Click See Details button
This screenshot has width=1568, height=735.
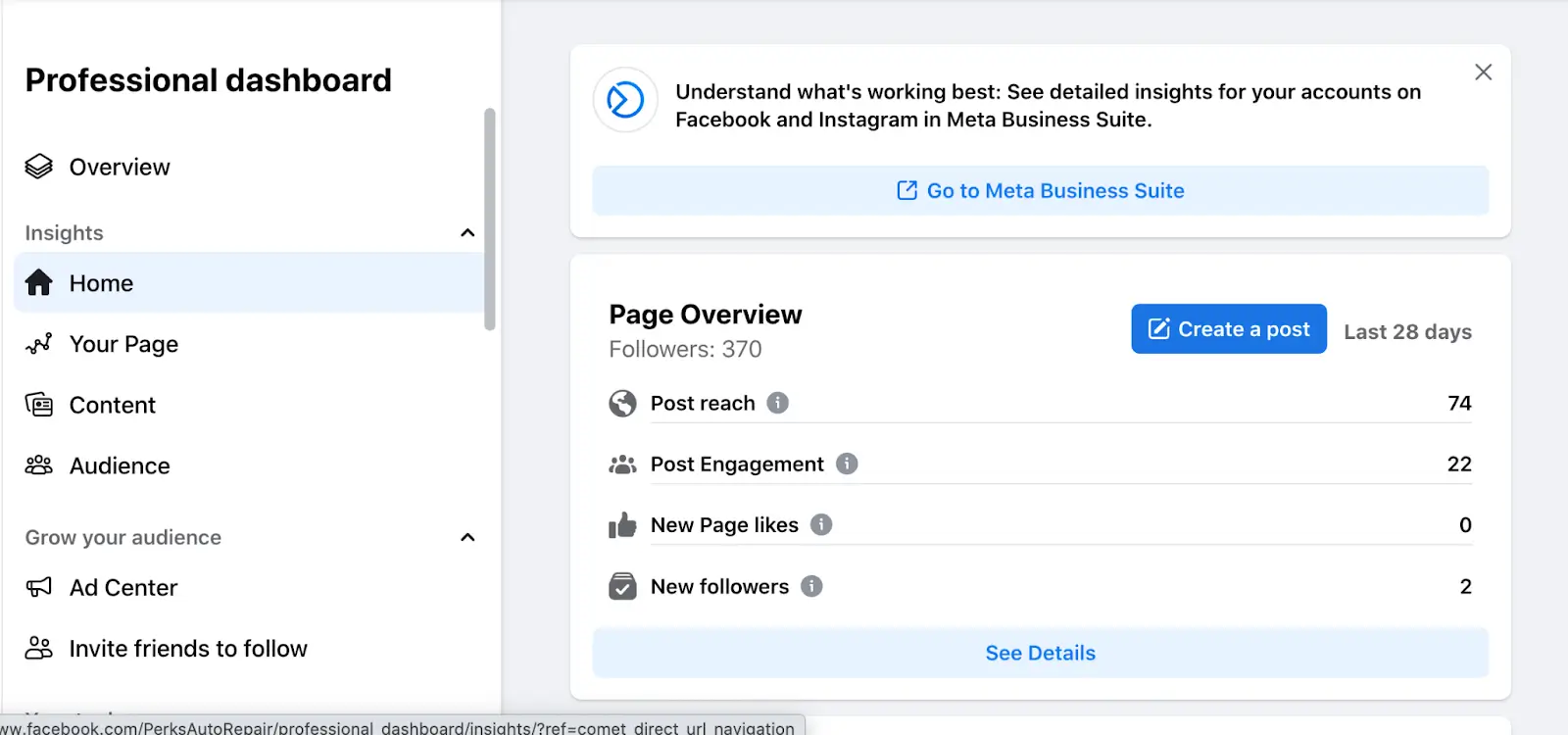coord(1041,653)
